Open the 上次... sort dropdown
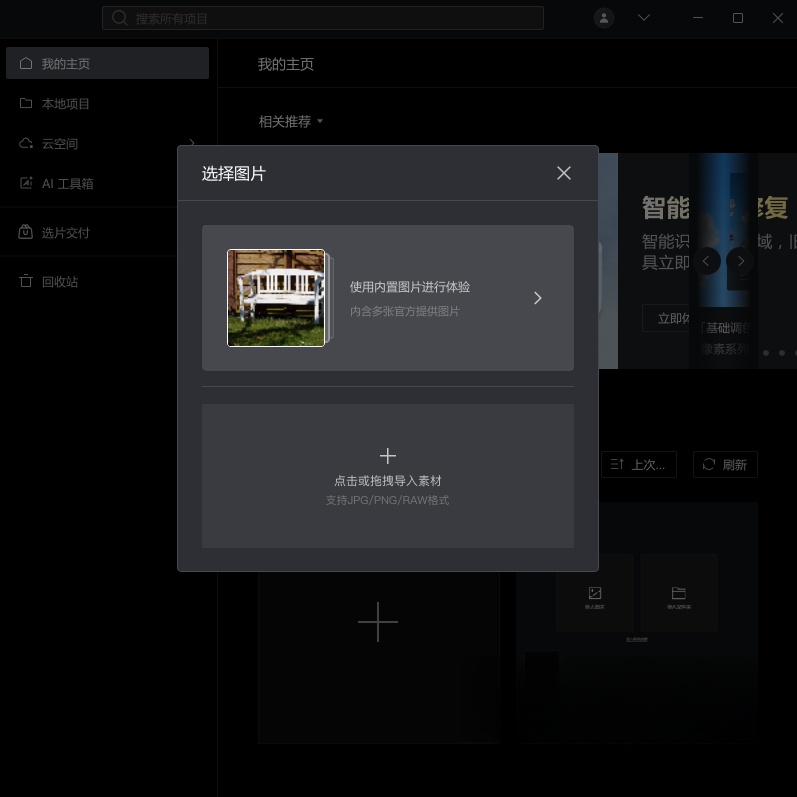The height and width of the screenshot is (797, 797). (639, 465)
